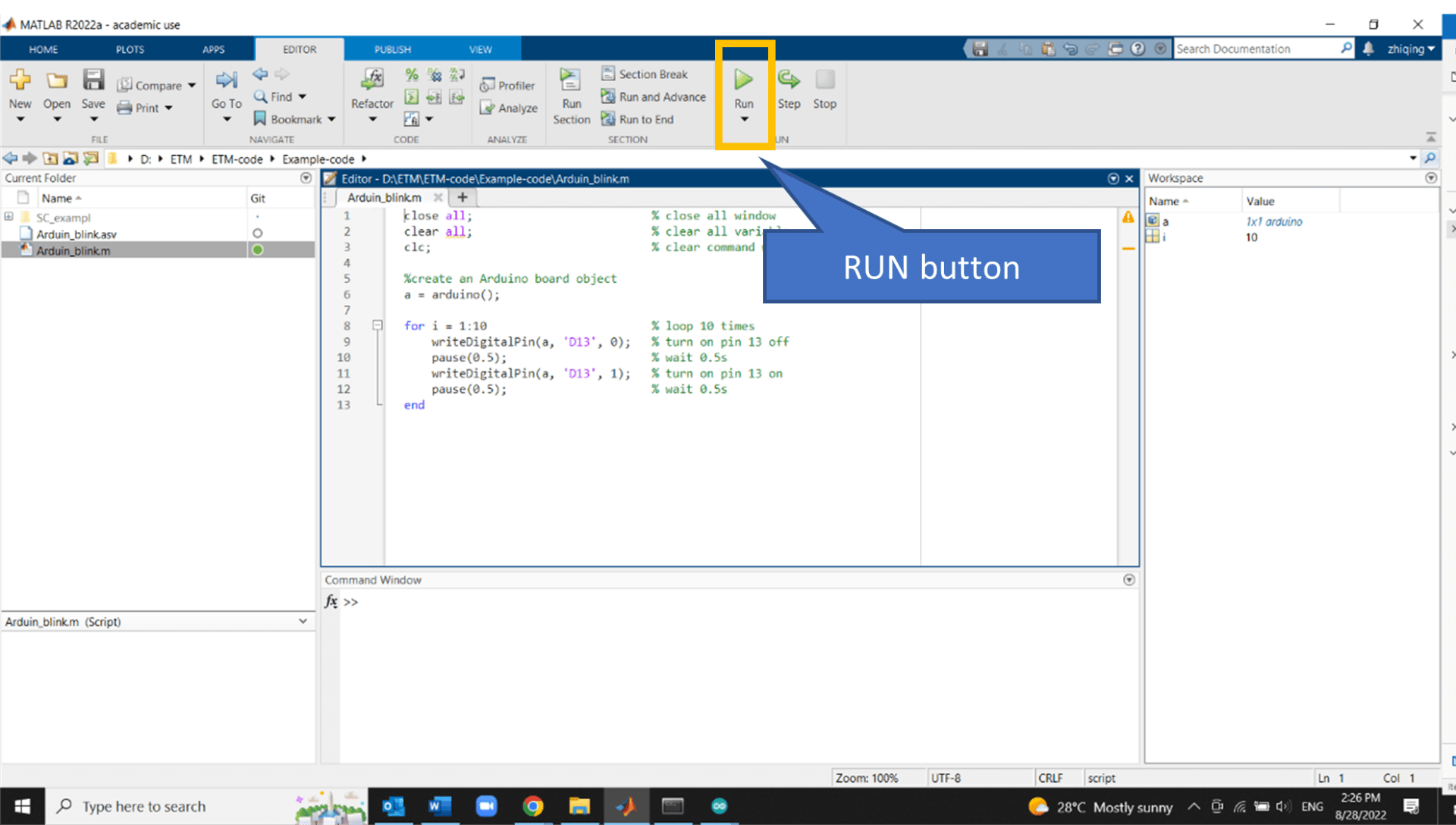
Task: Expand the Arduin_blink.m details panel dropdown
Action: point(303,621)
